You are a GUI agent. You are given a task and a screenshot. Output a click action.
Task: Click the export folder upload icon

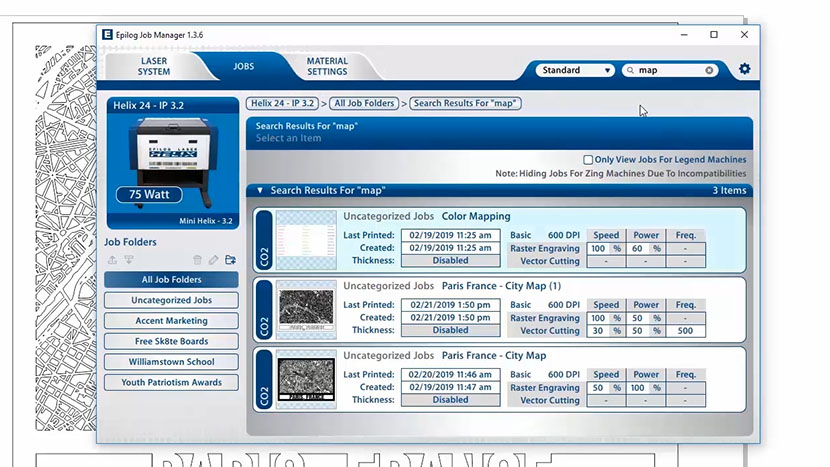pos(112,260)
